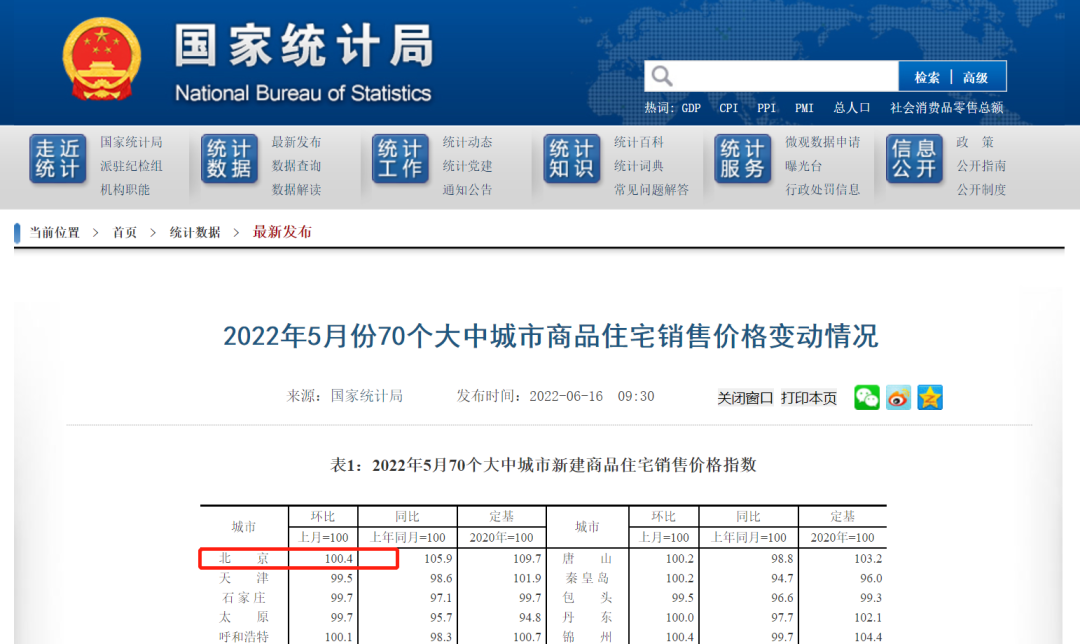Screen dimensions: 1080x644
Task: Click the magnifier icon in the search bar
Action: [x=662, y=75]
